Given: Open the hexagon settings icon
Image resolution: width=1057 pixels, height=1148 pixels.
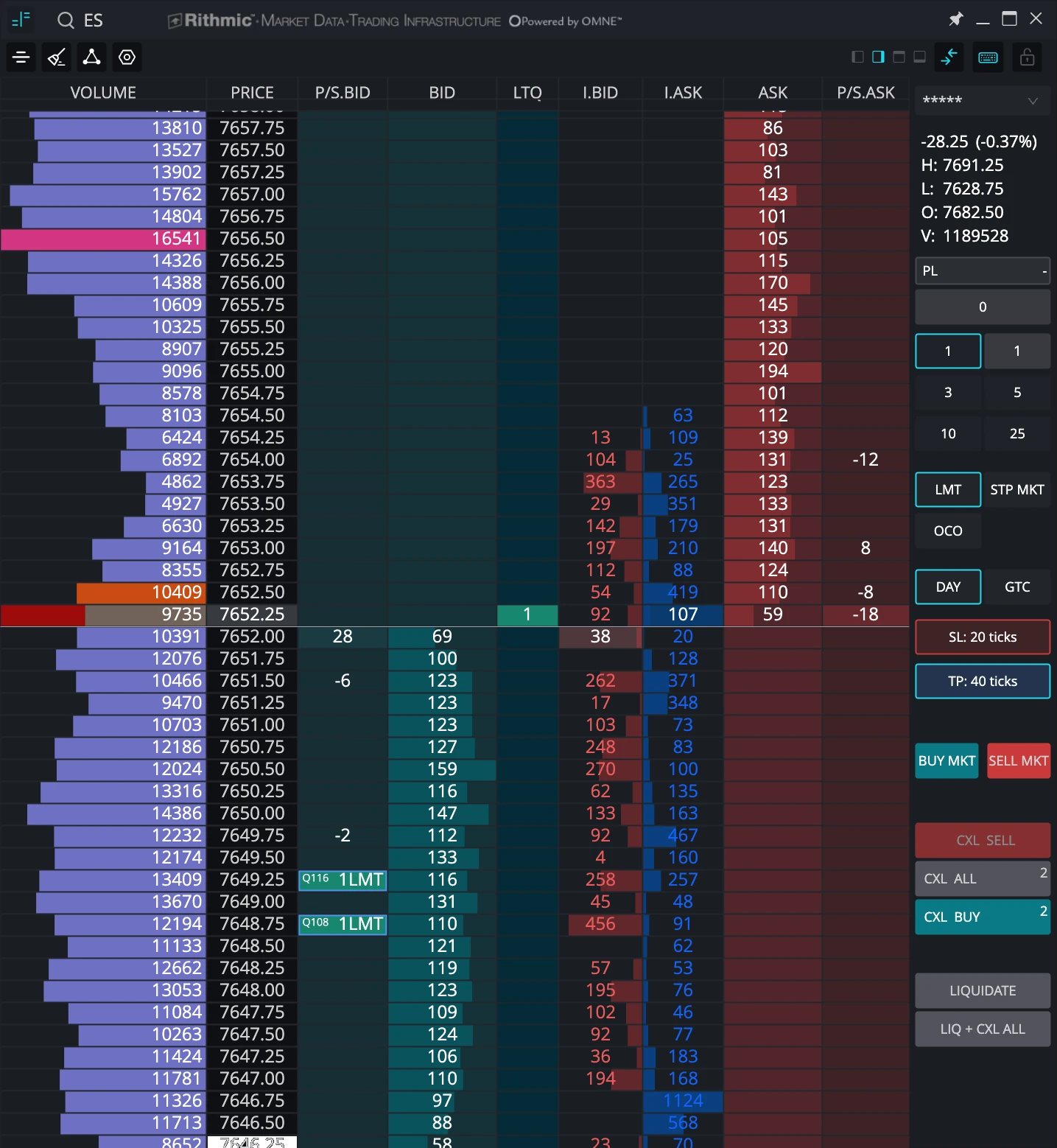Looking at the screenshot, I should 127,57.
